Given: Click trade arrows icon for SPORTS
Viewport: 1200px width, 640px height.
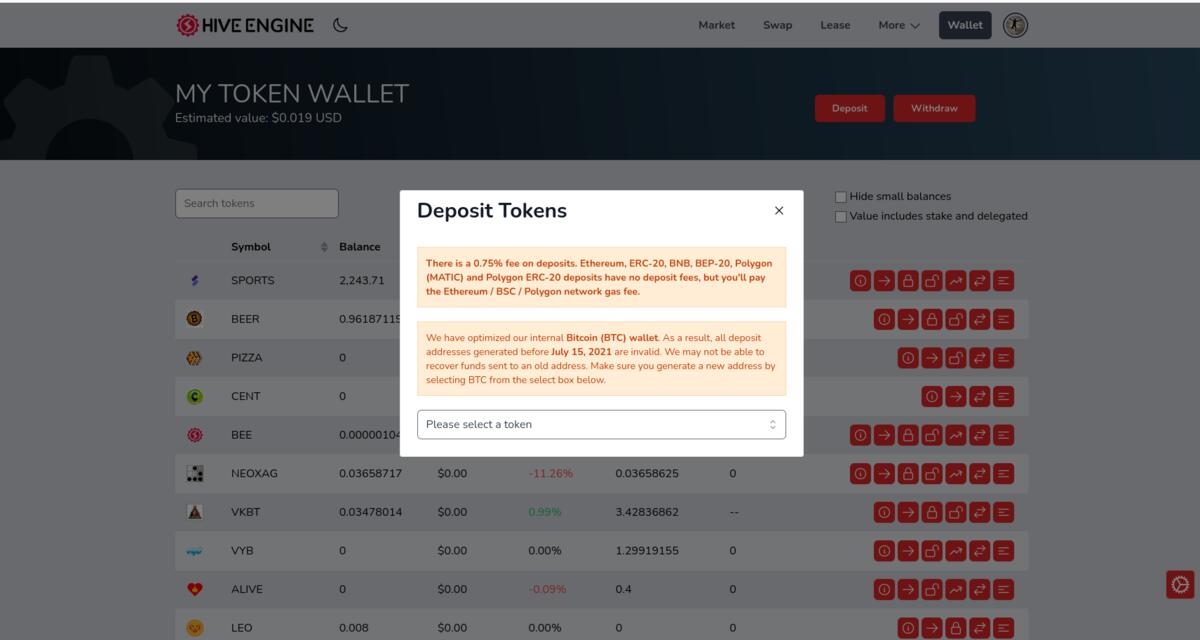Looking at the screenshot, I should click(980, 281).
